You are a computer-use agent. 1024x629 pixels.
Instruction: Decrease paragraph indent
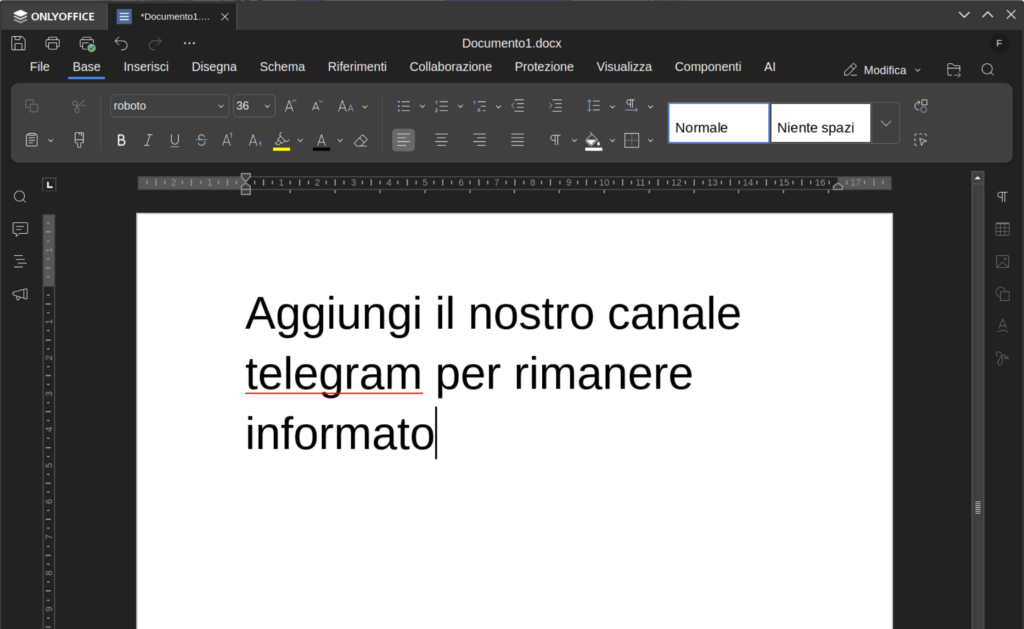tap(518, 106)
